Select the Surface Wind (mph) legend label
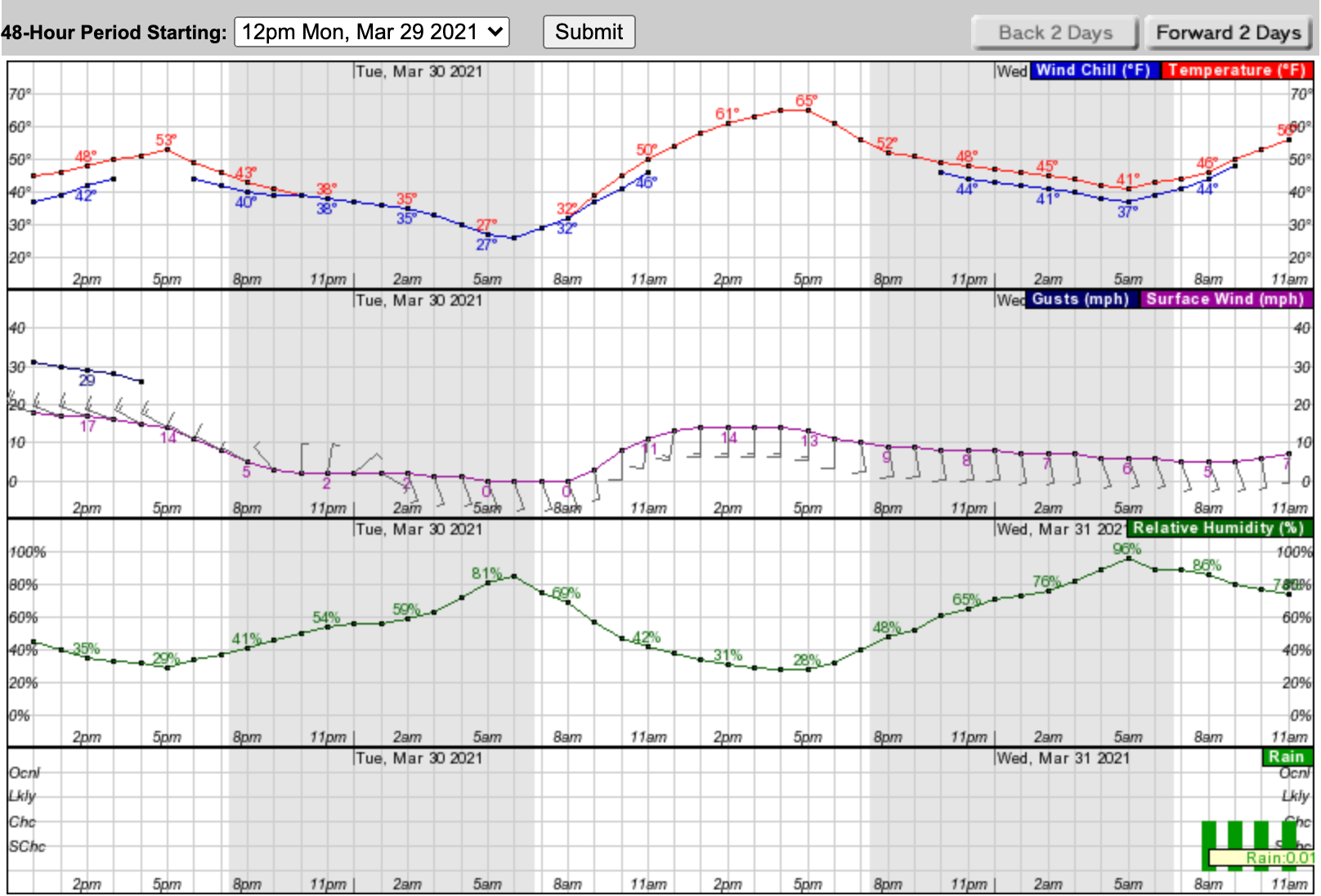Image resolution: width=1321 pixels, height=896 pixels. click(x=1225, y=299)
